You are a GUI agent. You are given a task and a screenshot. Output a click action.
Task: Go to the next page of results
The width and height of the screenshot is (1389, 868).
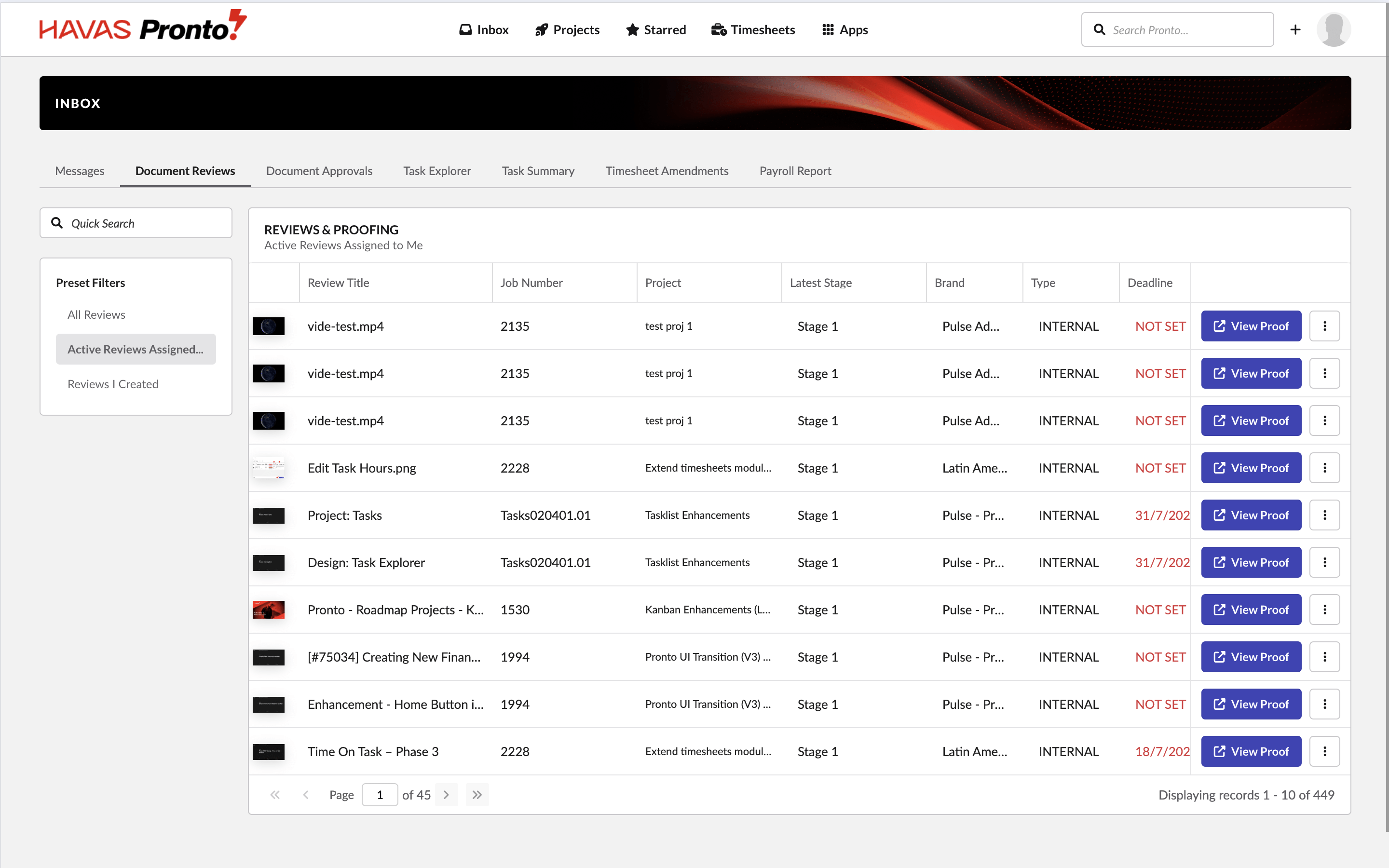[x=446, y=795]
